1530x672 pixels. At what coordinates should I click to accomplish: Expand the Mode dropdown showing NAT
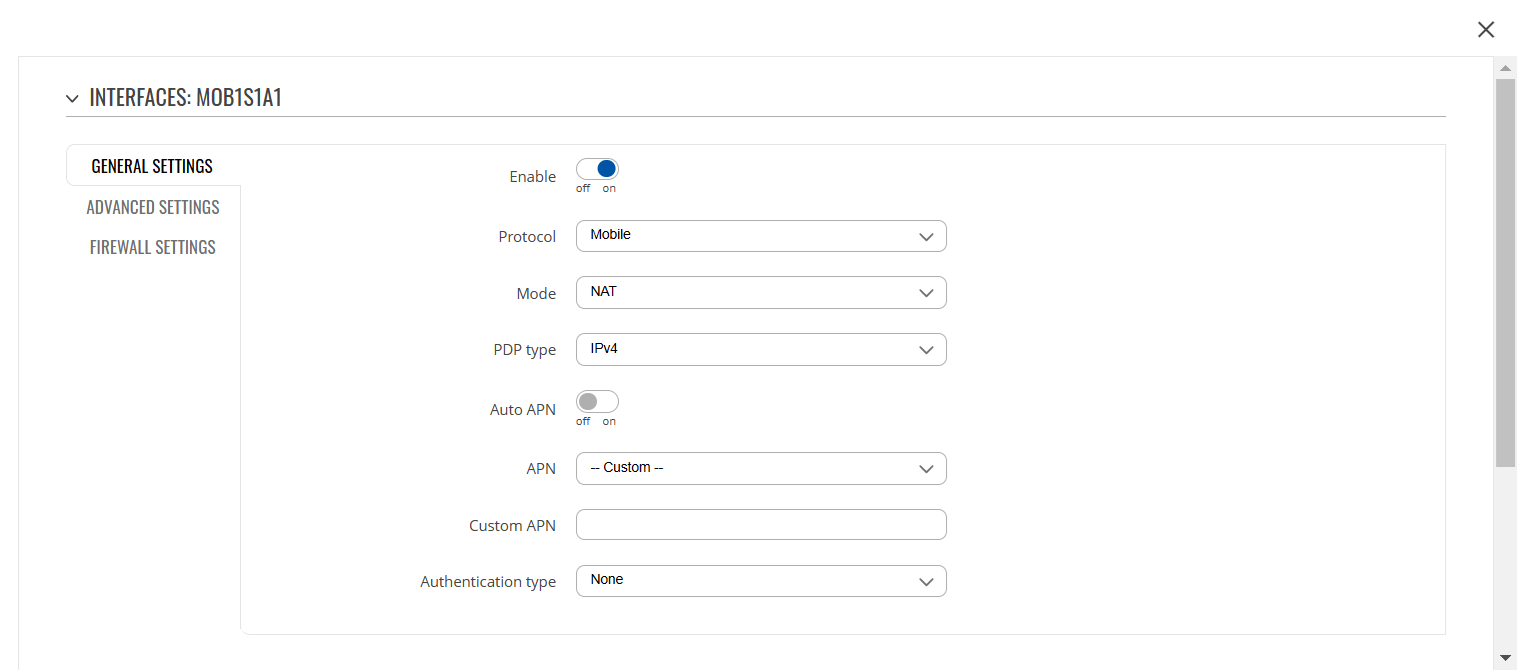click(760, 293)
